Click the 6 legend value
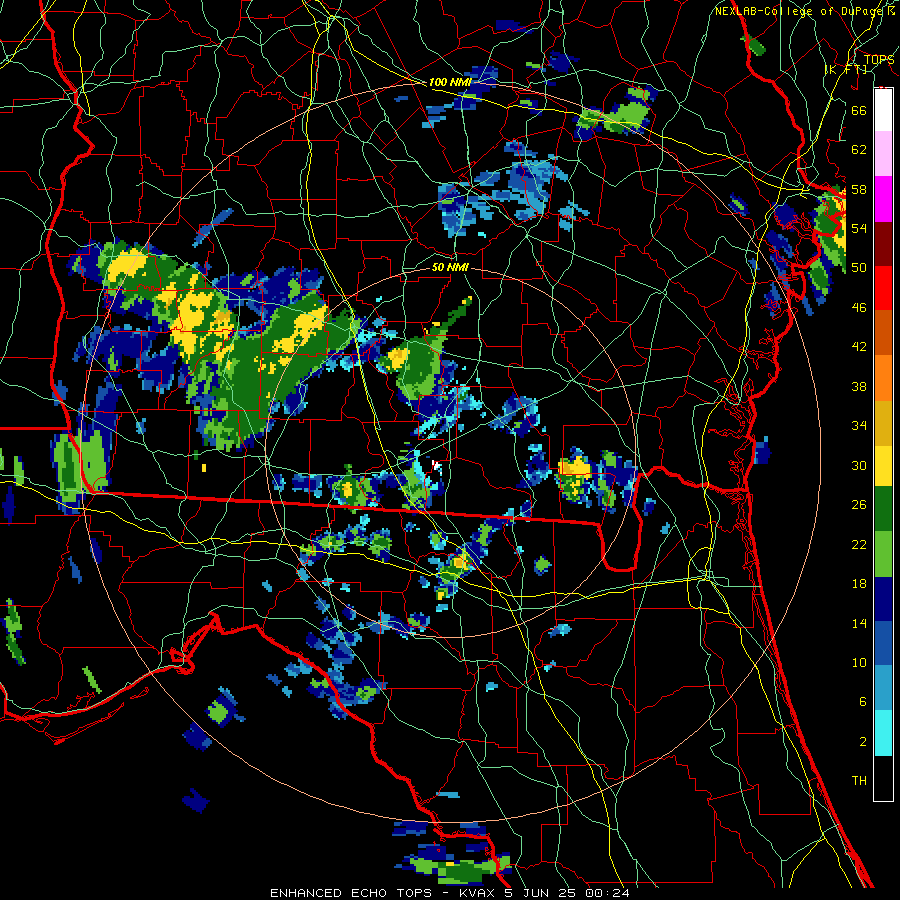Image resolution: width=900 pixels, height=900 pixels. click(862, 702)
